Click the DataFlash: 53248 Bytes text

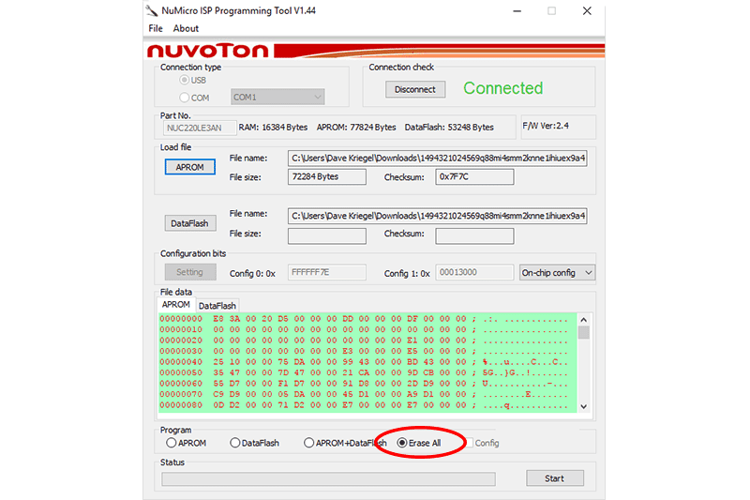[x=449, y=127]
